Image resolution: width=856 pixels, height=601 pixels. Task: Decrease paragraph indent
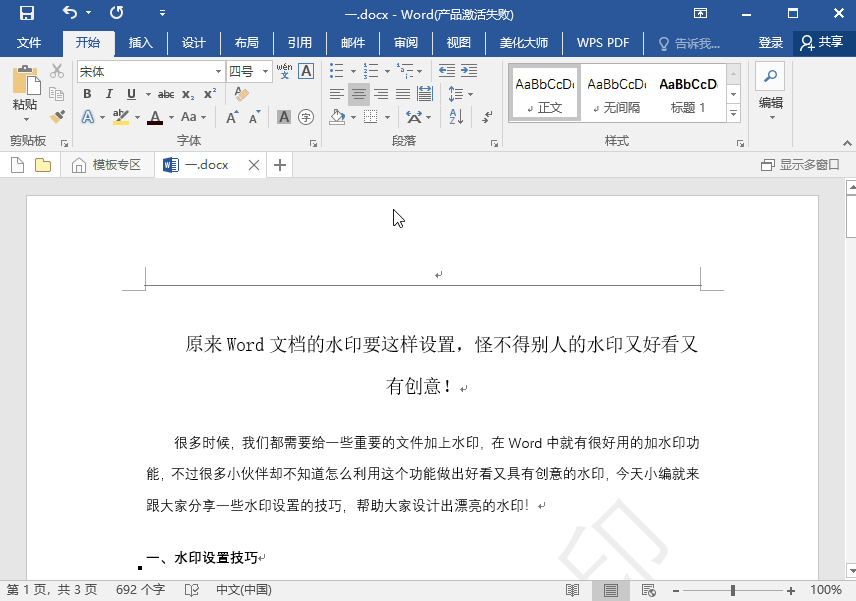click(x=447, y=71)
